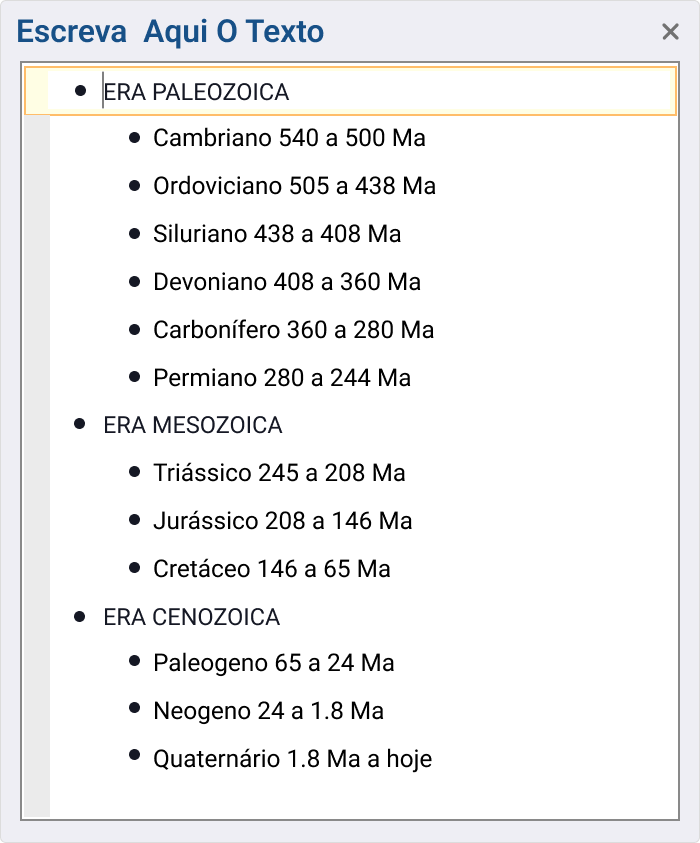Place cursor in Siluriano 438 a 408 Ma
Screen dimensions: 700x843
pos(277,234)
